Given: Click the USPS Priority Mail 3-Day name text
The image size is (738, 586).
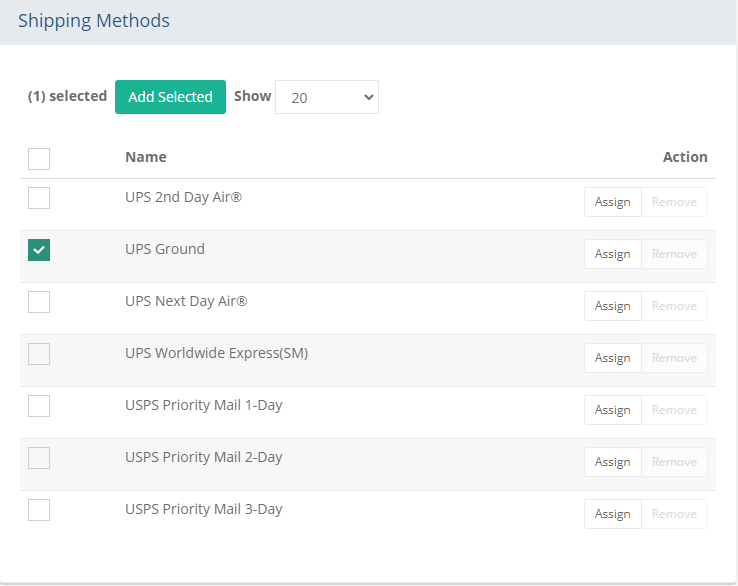Looking at the screenshot, I should [204, 509].
